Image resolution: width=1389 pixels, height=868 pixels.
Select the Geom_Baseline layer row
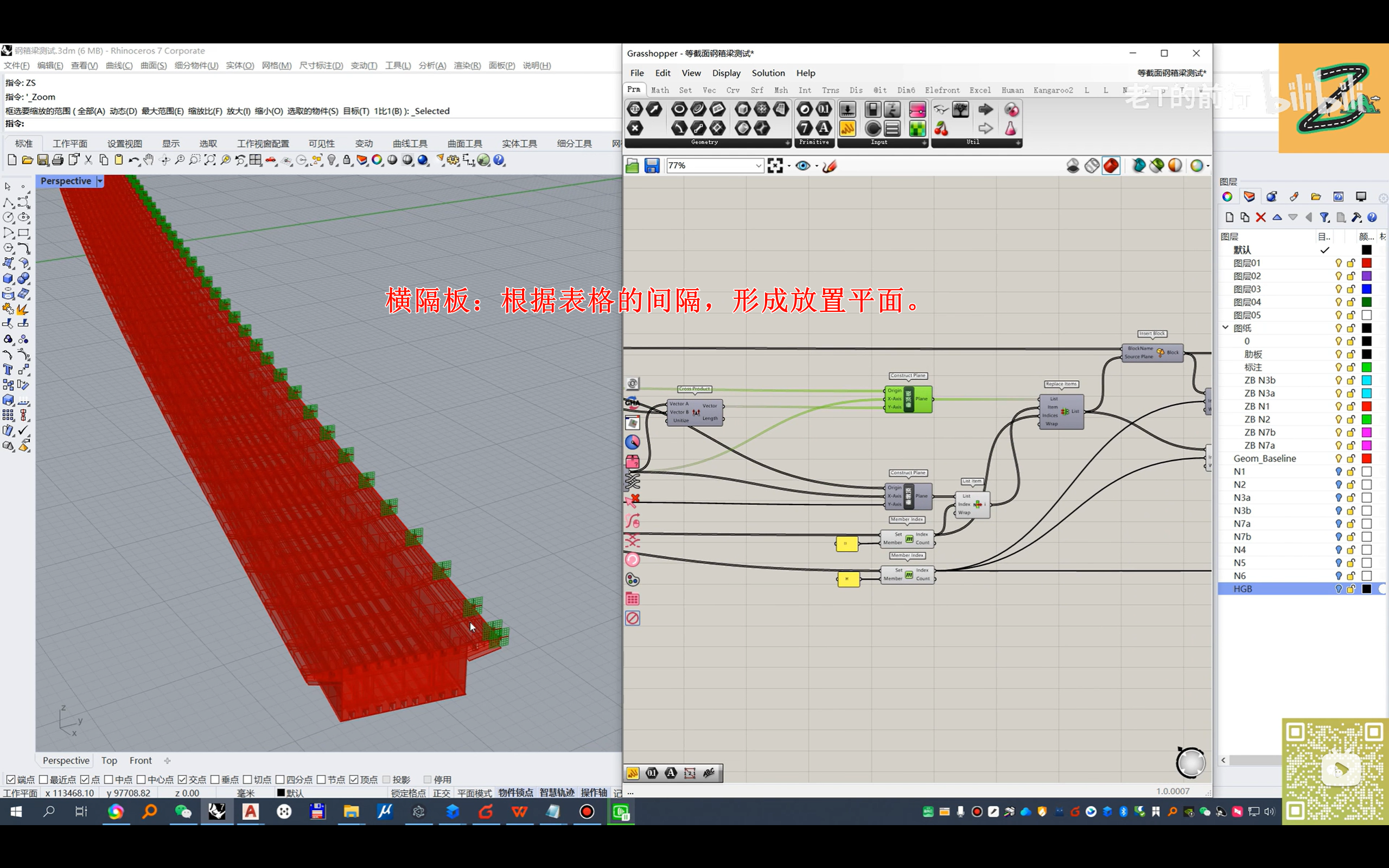tap(1264, 458)
